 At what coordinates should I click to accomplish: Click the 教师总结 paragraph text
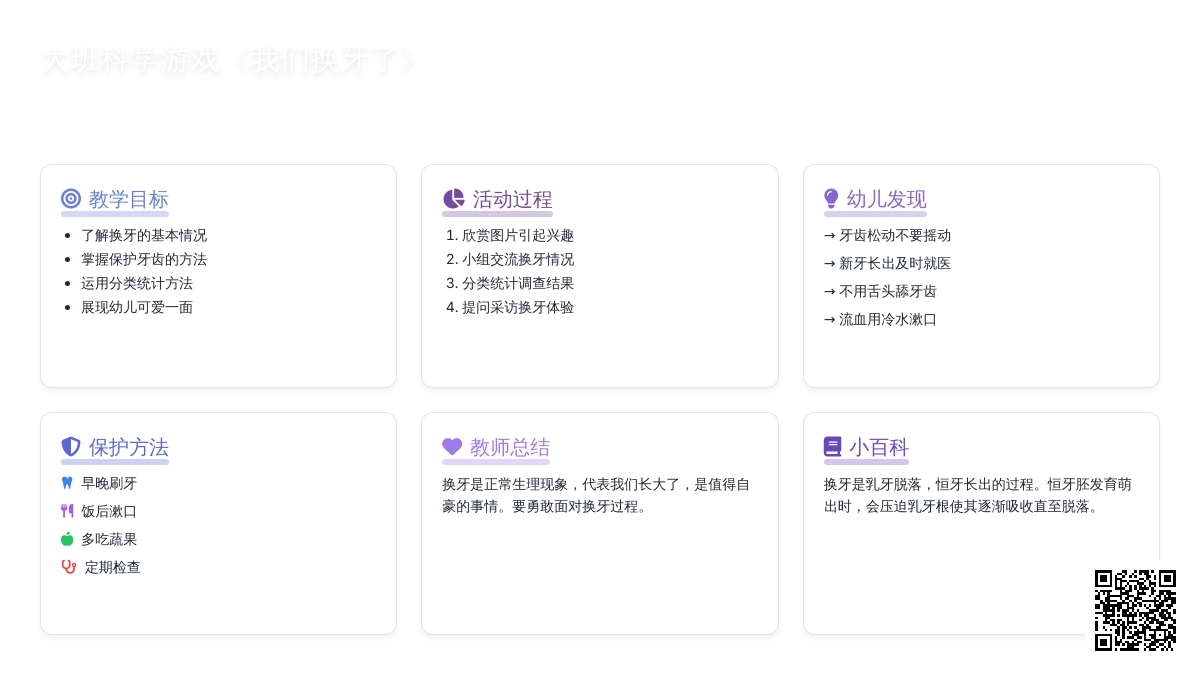[596, 495]
